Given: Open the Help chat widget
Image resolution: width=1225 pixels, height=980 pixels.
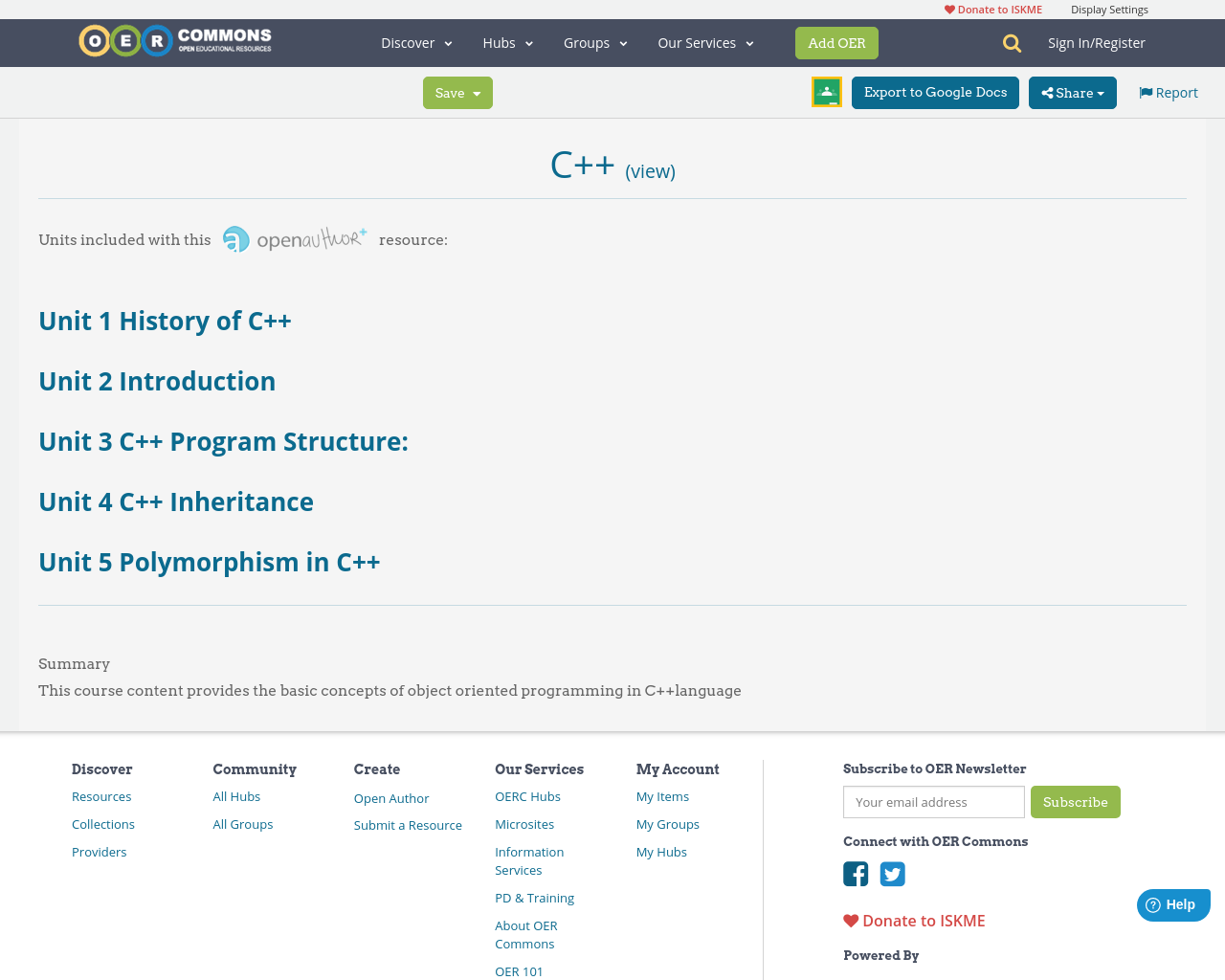Looking at the screenshot, I should pyautogui.click(x=1172, y=902).
